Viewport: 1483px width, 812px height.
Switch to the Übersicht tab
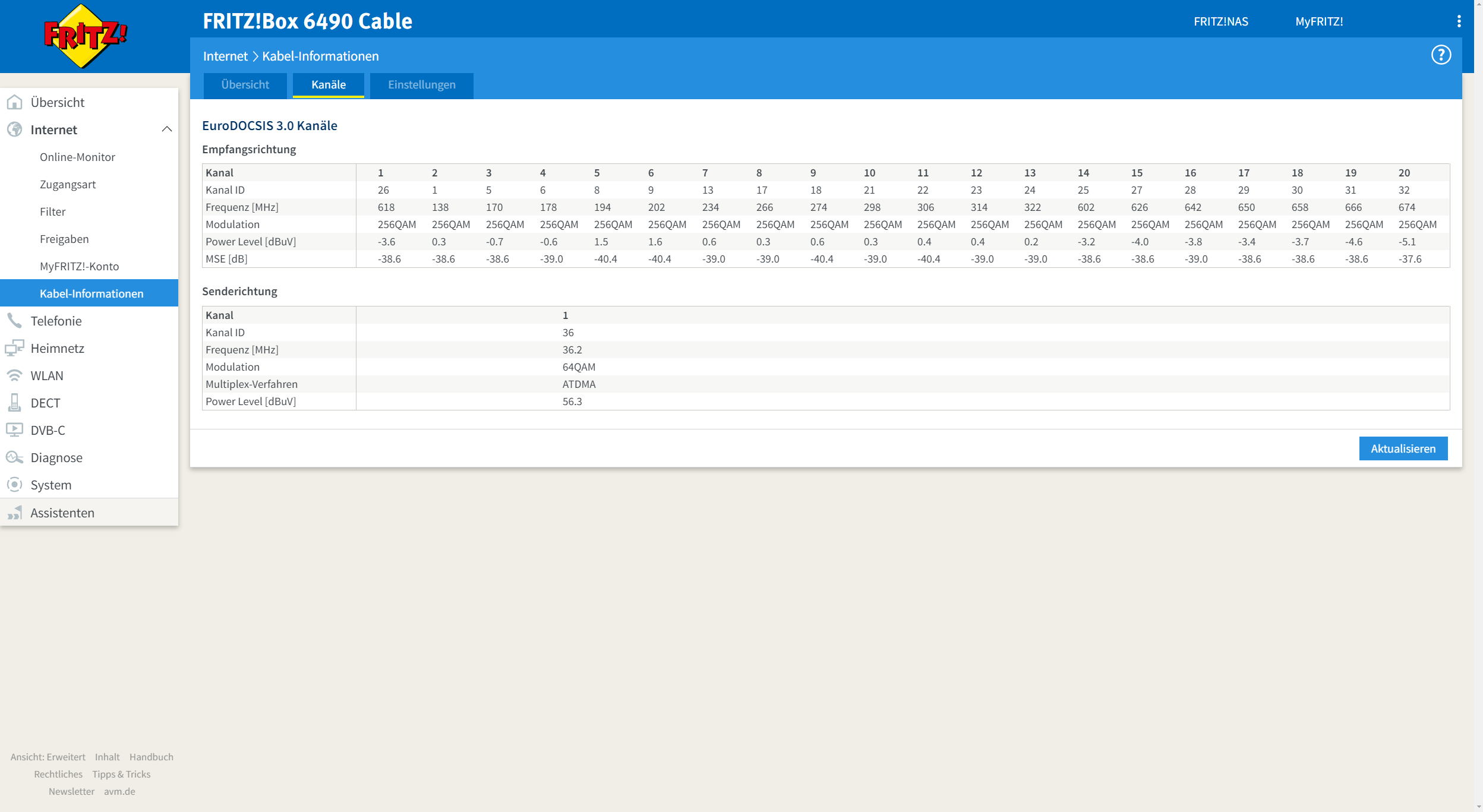click(x=245, y=85)
